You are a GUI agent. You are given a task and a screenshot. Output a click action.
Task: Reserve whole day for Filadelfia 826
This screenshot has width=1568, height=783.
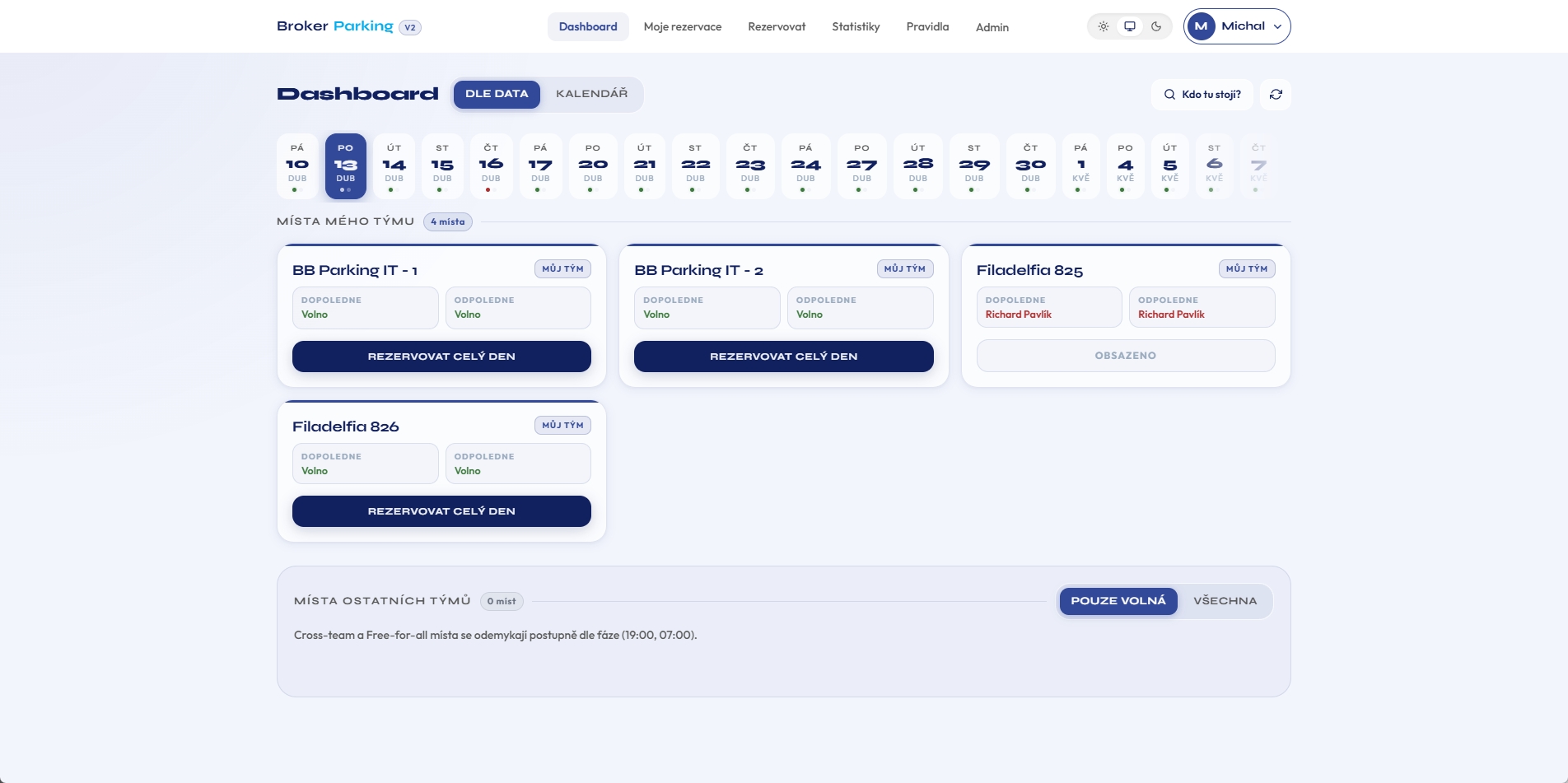441,511
